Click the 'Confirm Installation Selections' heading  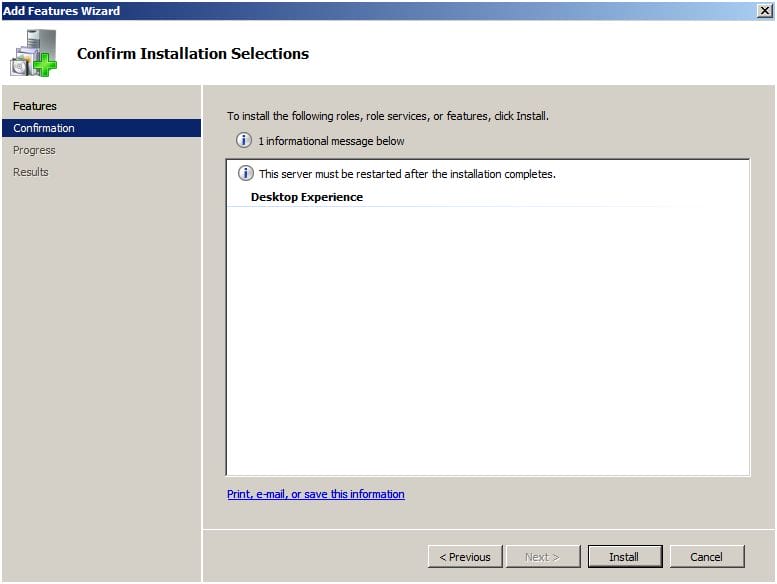[193, 53]
